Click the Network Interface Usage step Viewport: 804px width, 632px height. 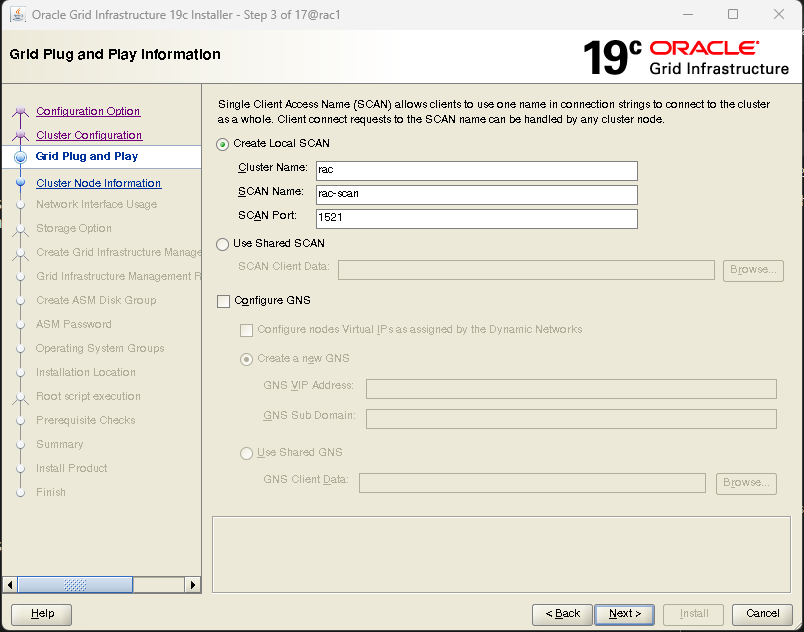(x=96, y=204)
